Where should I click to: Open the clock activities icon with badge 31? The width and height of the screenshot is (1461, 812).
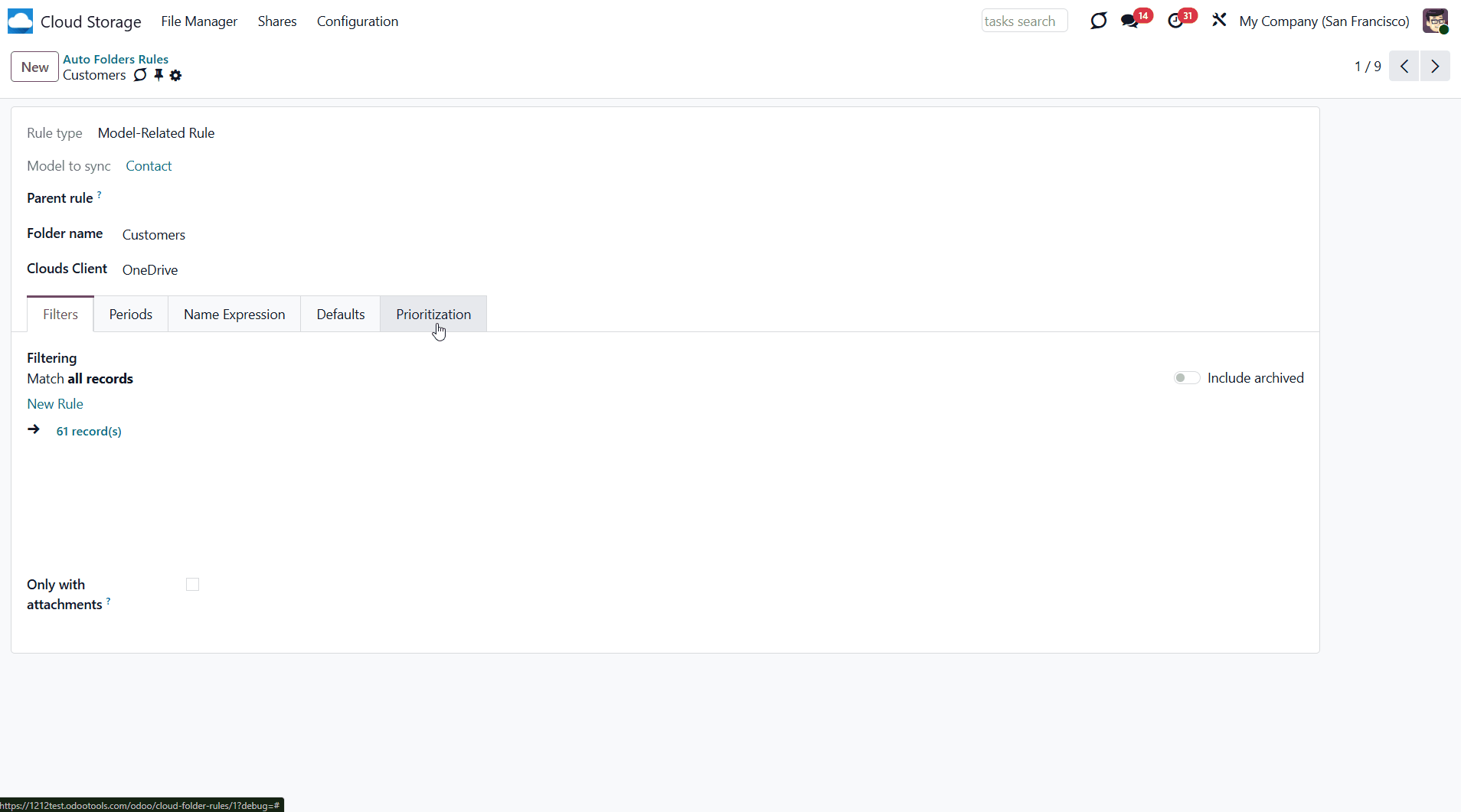tap(1175, 21)
